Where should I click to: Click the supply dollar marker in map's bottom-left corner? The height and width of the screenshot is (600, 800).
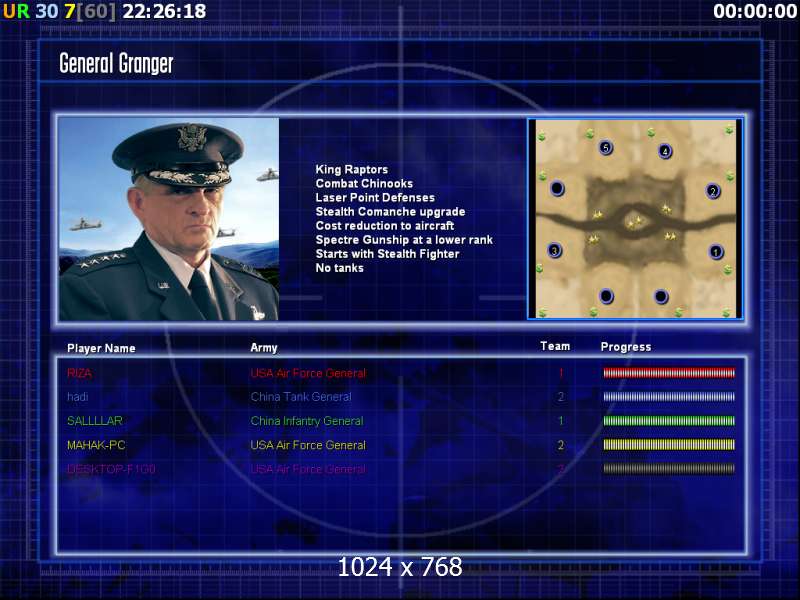542,312
